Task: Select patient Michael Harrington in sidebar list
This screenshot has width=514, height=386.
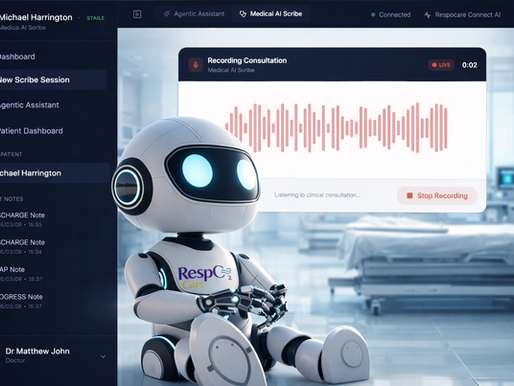Action: (55, 173)
